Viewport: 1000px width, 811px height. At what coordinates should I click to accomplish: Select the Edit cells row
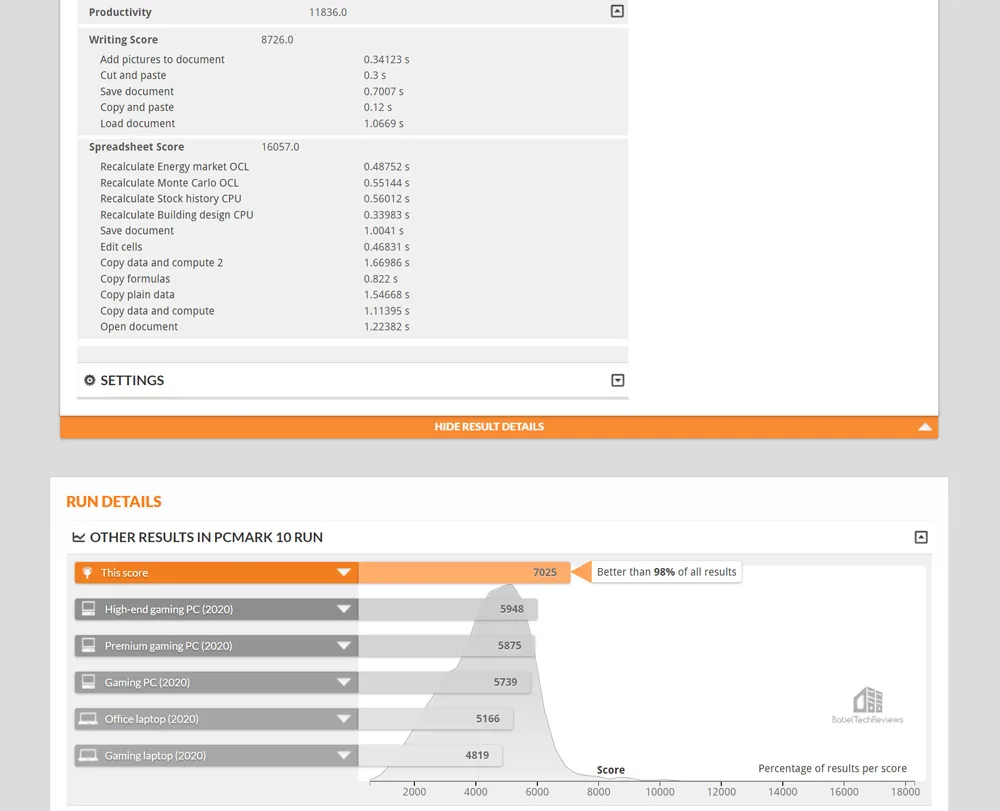[x=353, y=247]
